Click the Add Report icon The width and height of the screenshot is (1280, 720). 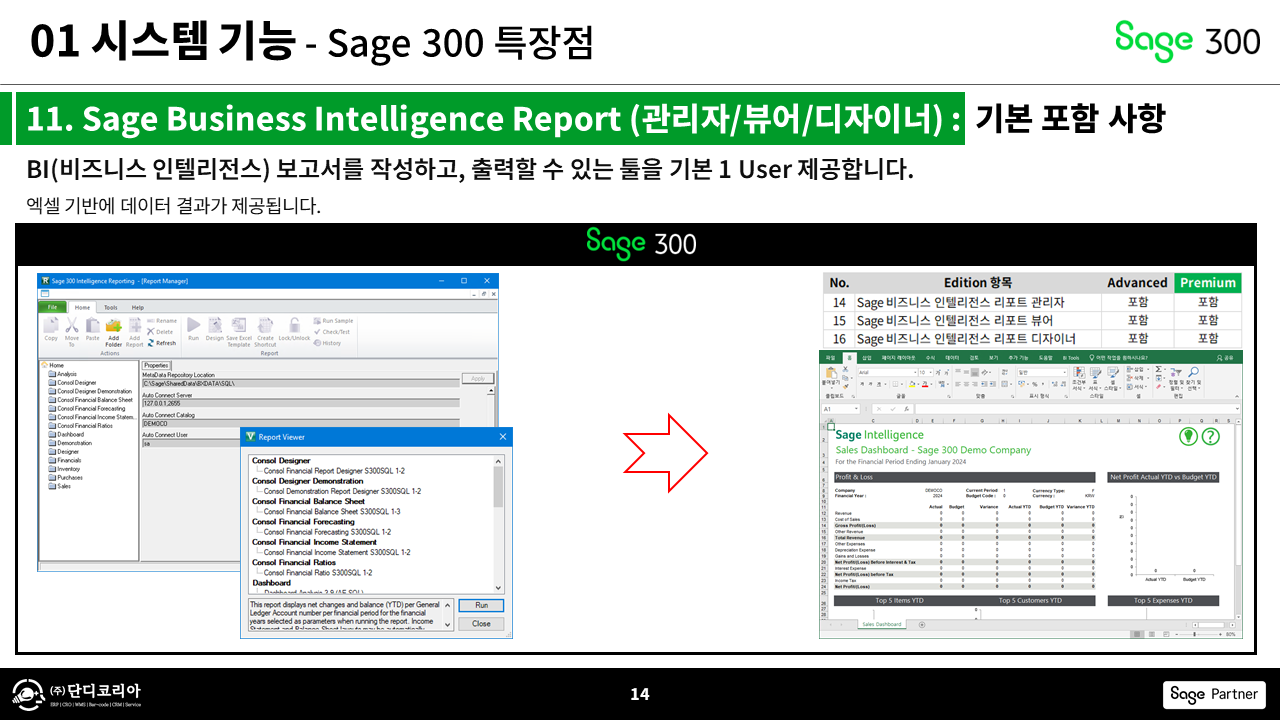click(x=134, y=331)
